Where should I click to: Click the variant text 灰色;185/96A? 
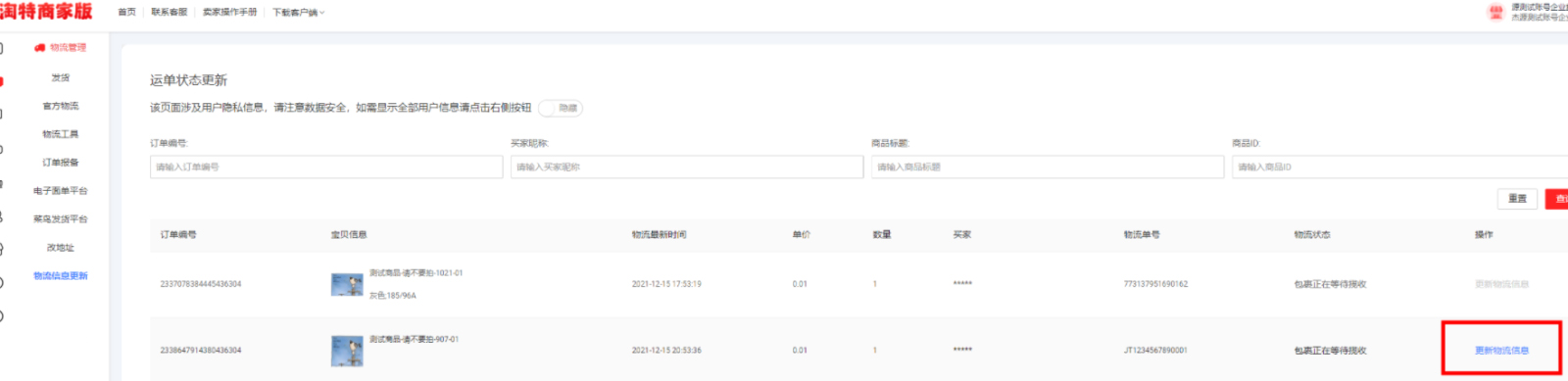click(393, 295)
